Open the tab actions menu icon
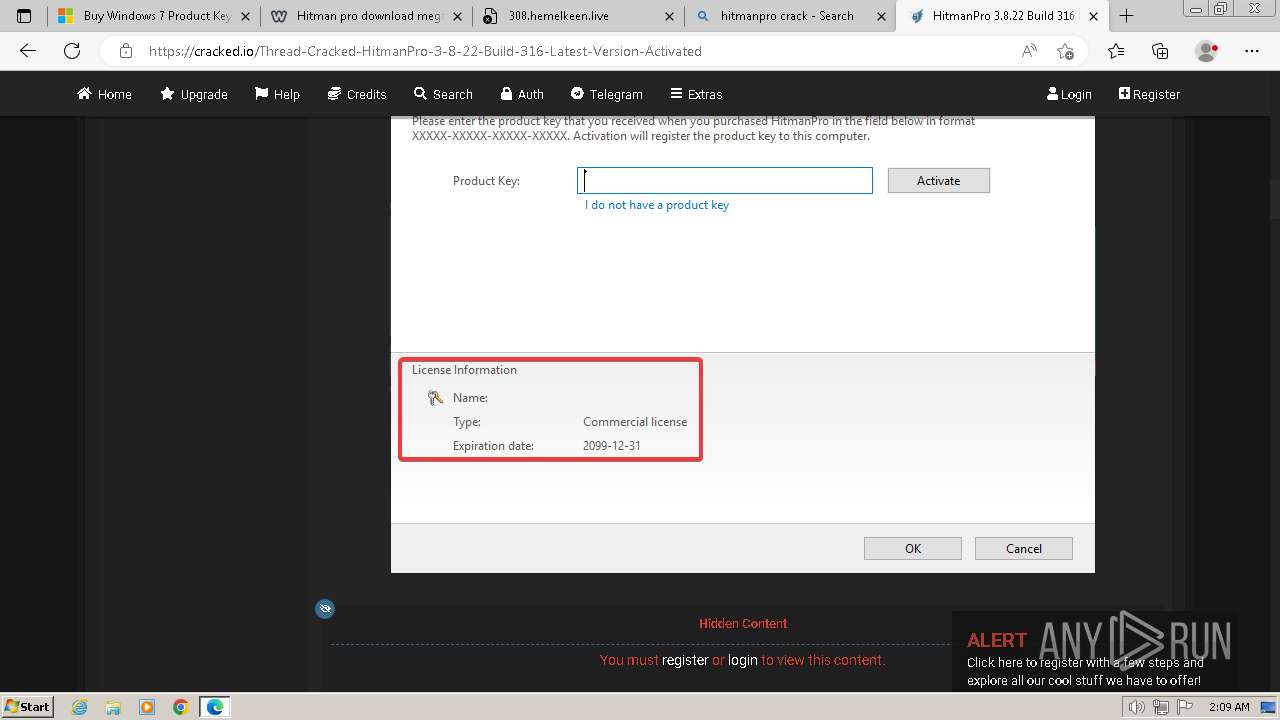The image size is (1280, 720). (24, 16)
